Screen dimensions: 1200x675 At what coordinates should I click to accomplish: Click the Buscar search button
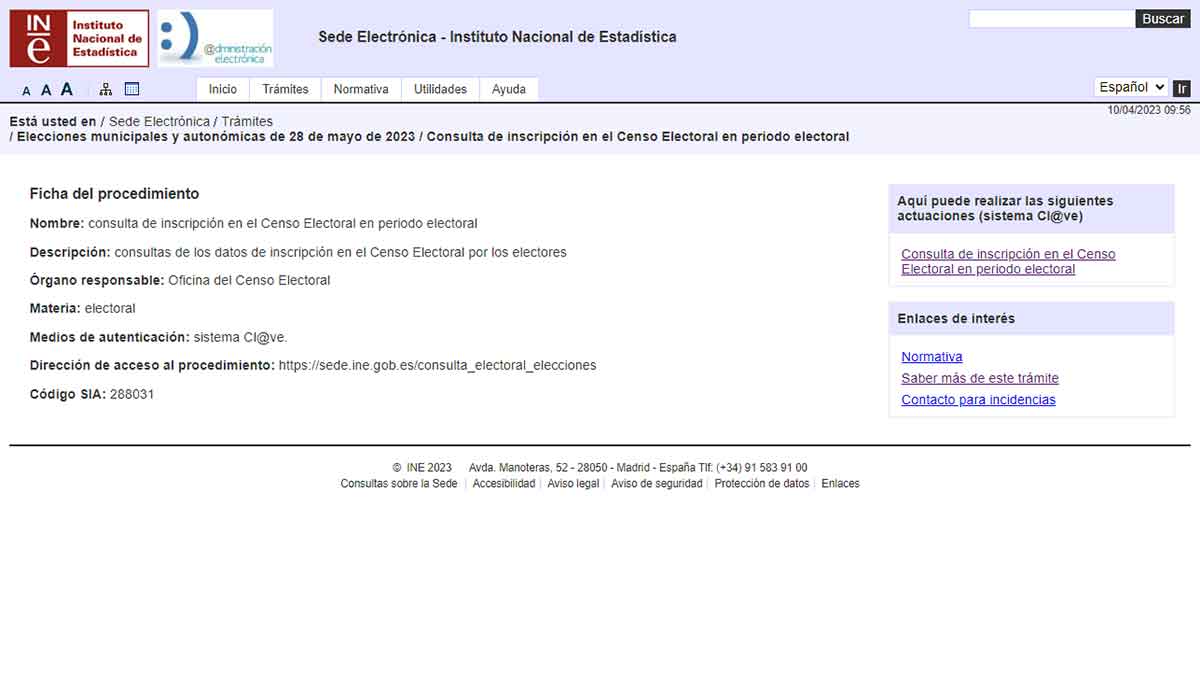click(1163, 18)
